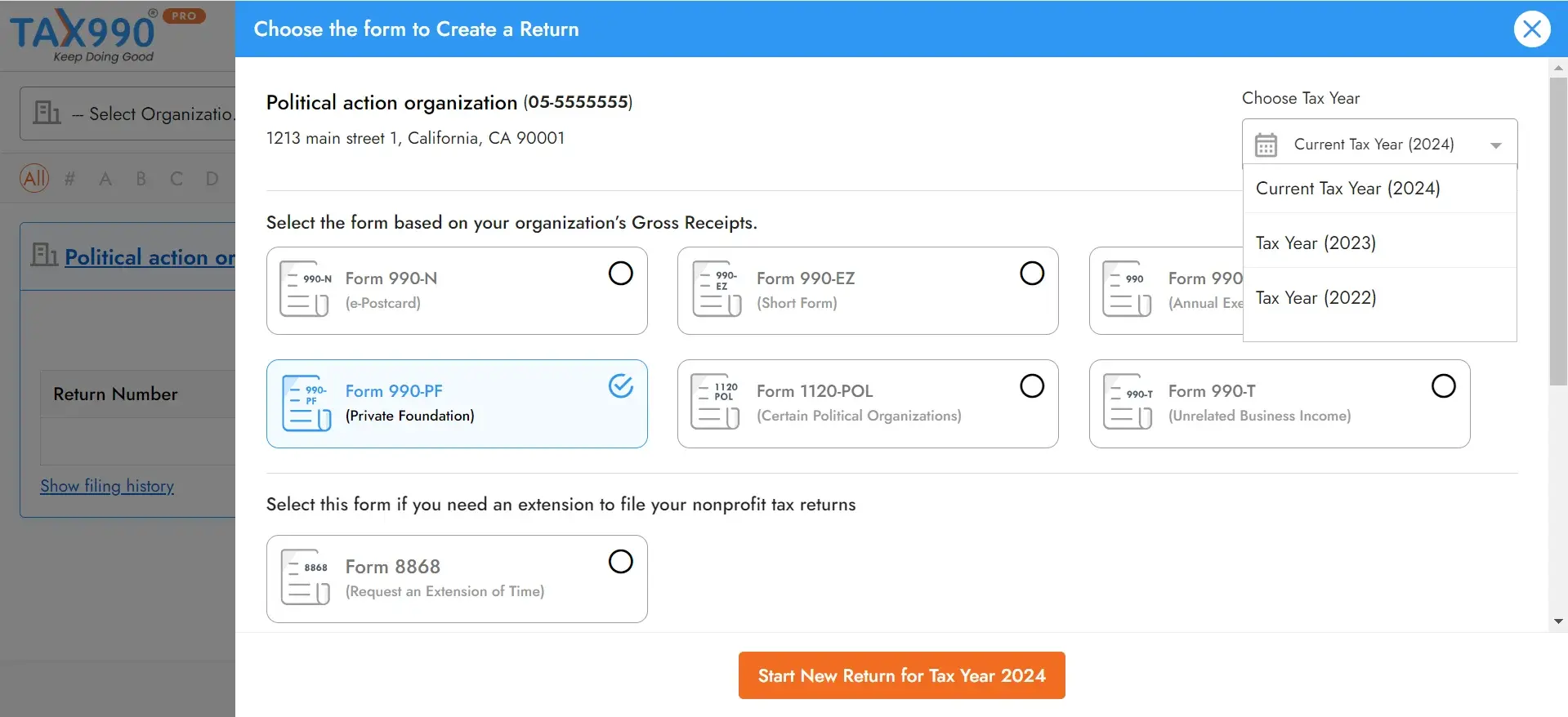Click the 1213 main street address text
Screen dimensions: 1568x717
tap(415, 138)
